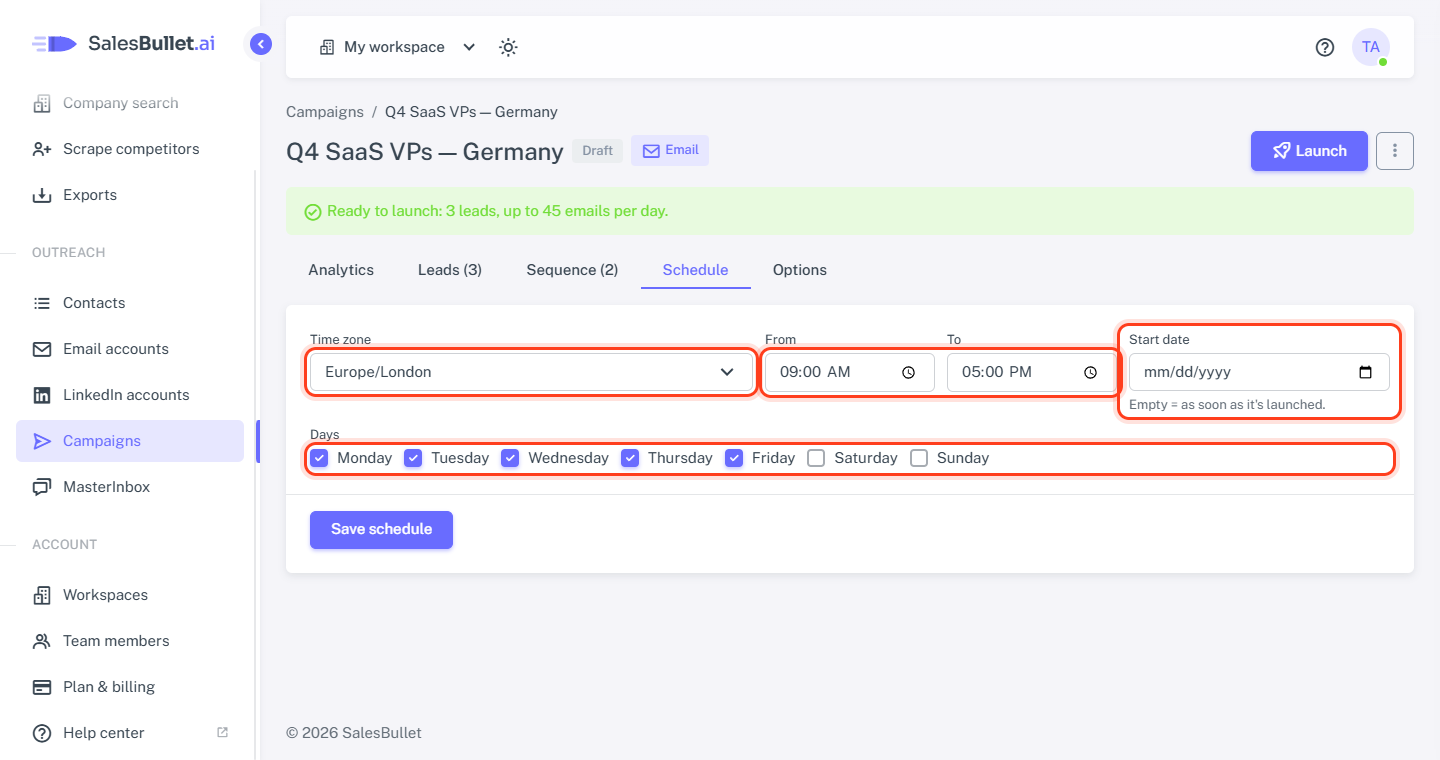Switch to the Options tab
1440x760 pixels.
pos(800,270)
